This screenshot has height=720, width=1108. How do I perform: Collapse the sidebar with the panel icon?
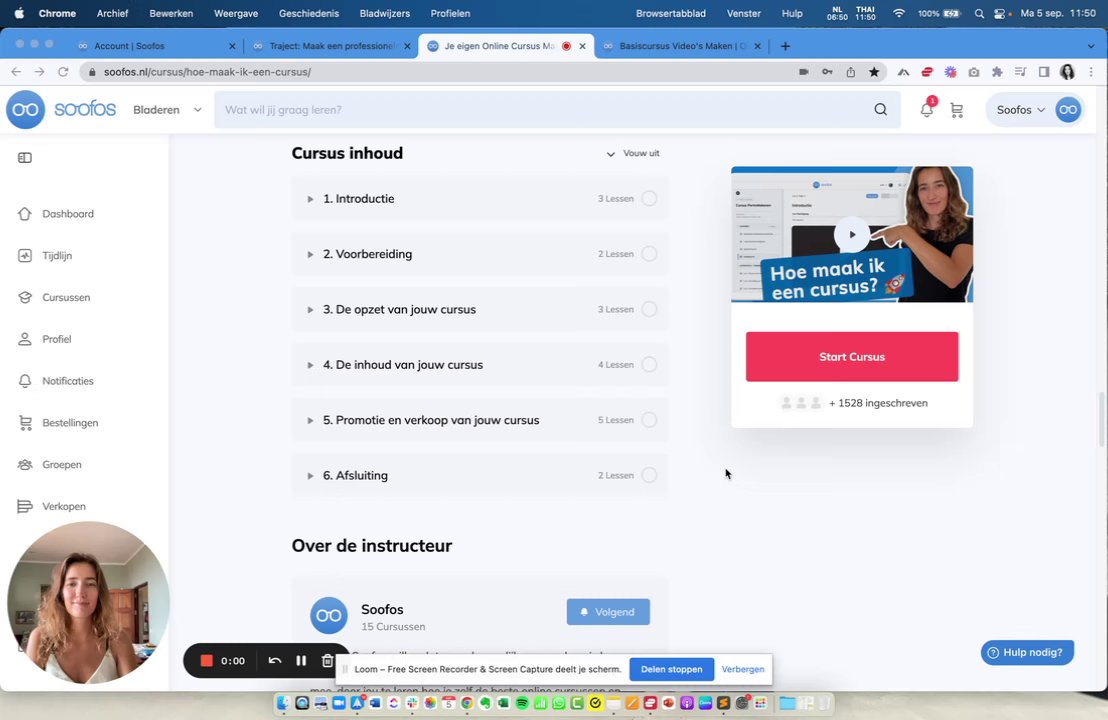pyautogui.click(x=25, y=158)
